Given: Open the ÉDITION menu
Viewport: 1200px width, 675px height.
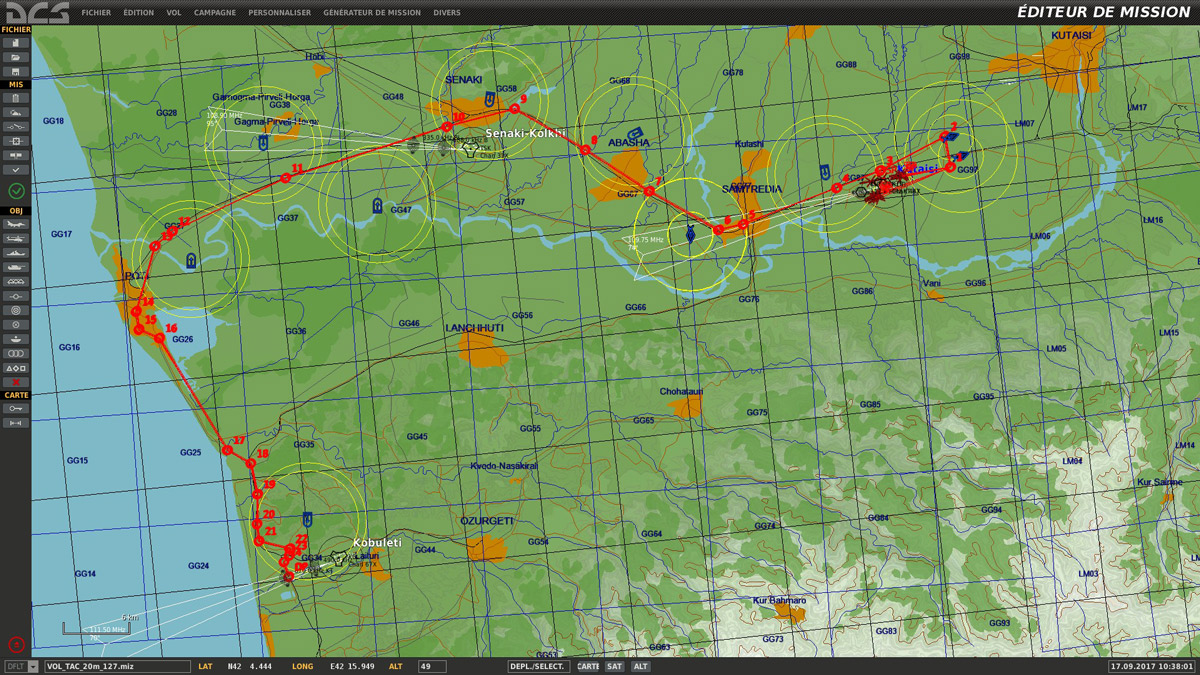Looking at the screenshot, I should click(138, 13).
